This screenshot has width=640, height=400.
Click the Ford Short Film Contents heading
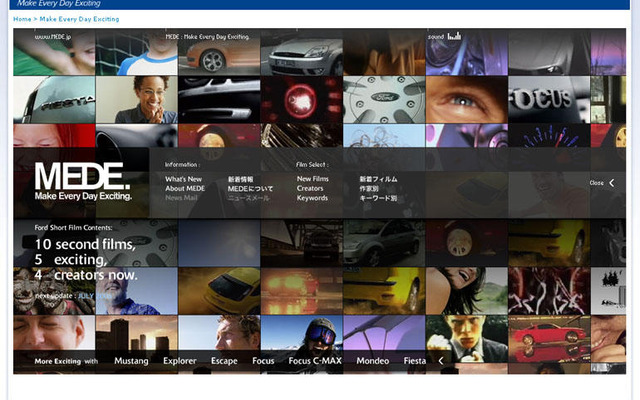(73, 227)
